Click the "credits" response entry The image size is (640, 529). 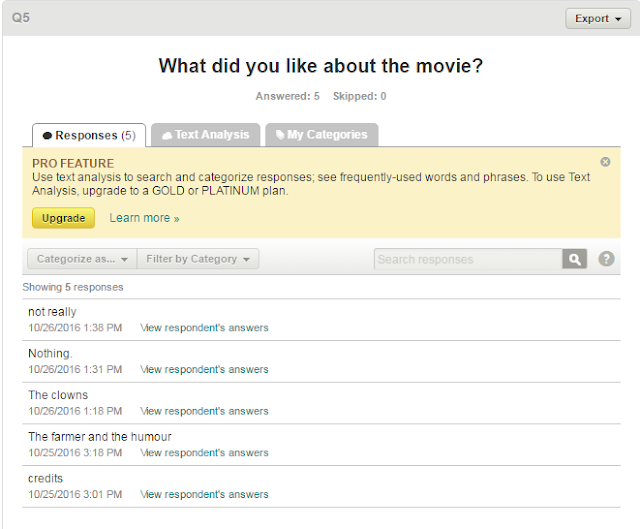[x=46, y=479]
